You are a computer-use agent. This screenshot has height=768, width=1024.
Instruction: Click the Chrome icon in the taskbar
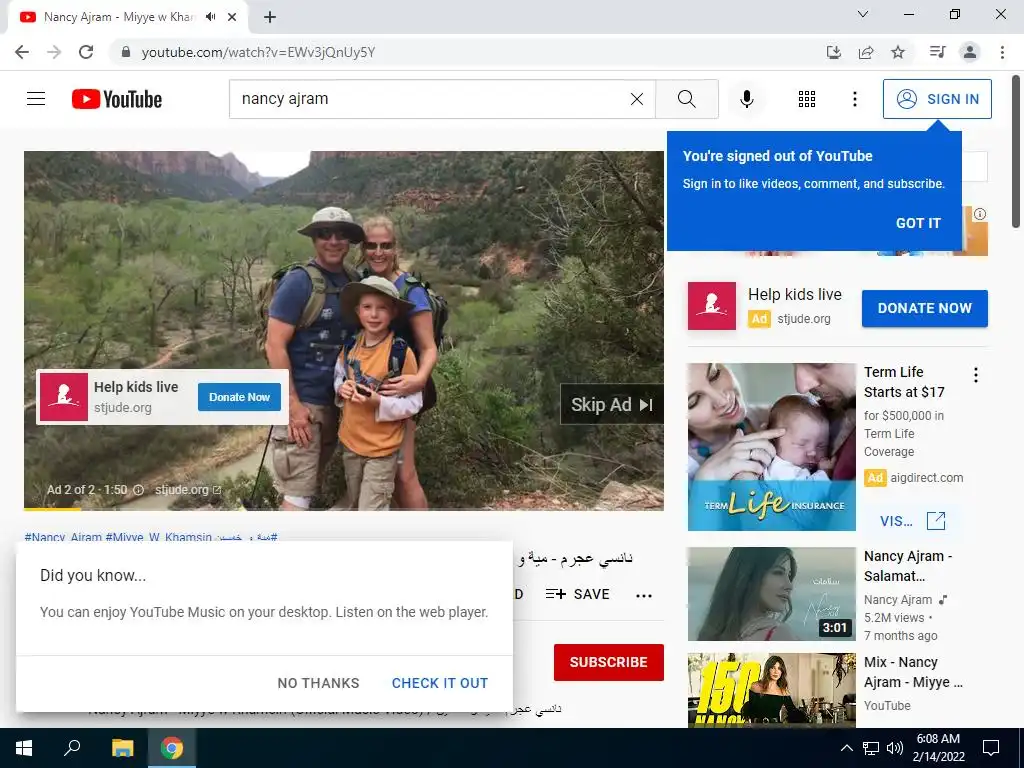[172, 748]
